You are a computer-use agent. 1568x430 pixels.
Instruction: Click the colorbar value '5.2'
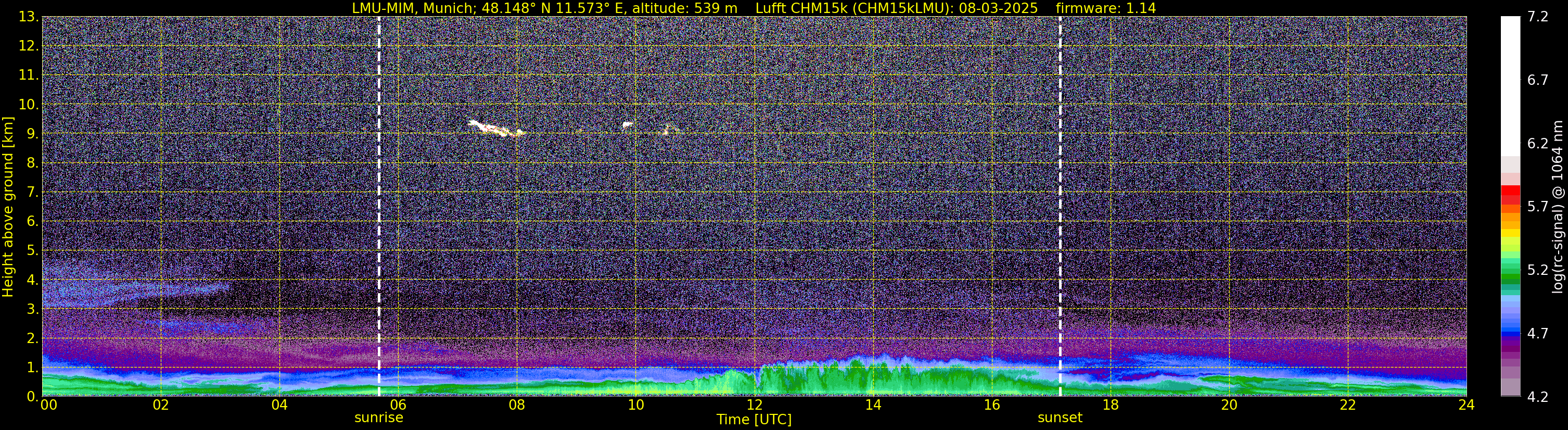[1538, 270]
